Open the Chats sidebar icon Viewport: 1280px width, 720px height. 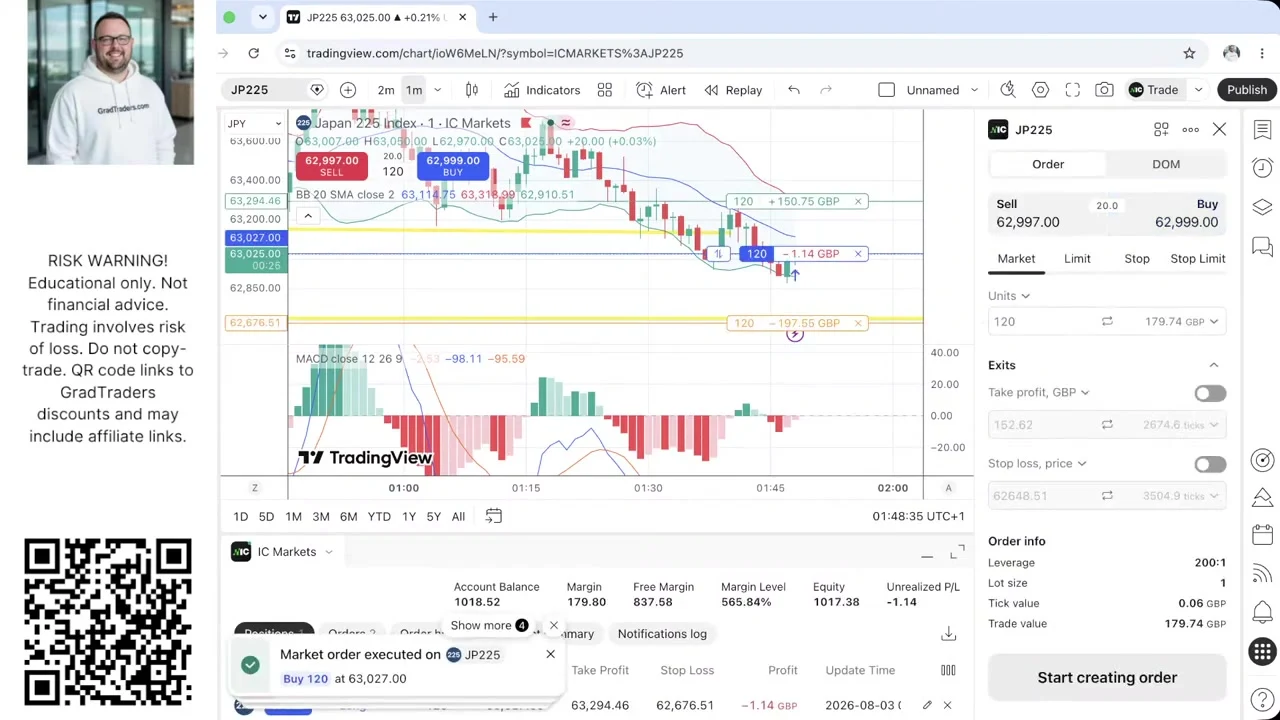pos(1262,246)
